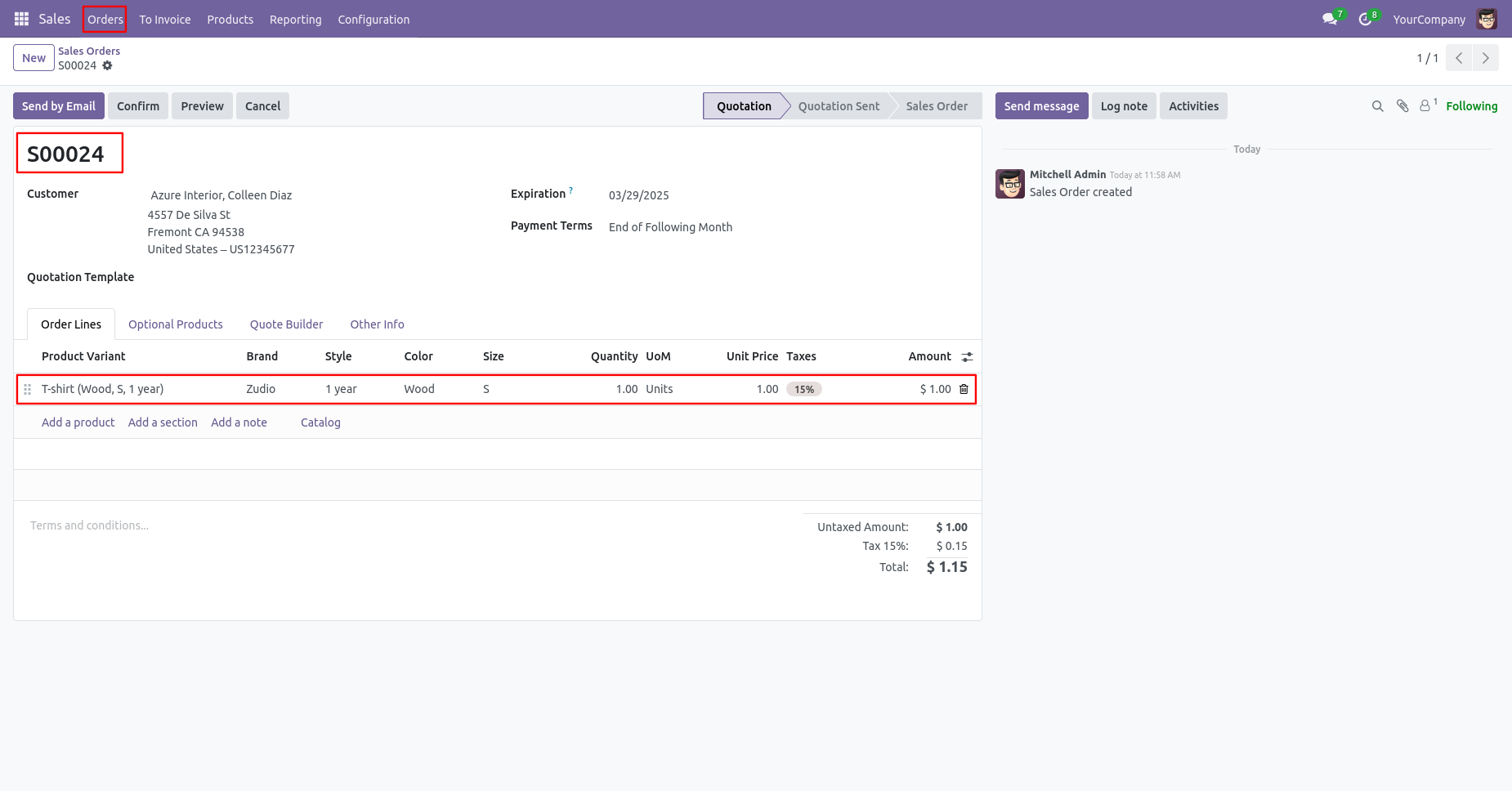Click the New button
Viewport: 1512px width, 791px height.
click(34, 58)
